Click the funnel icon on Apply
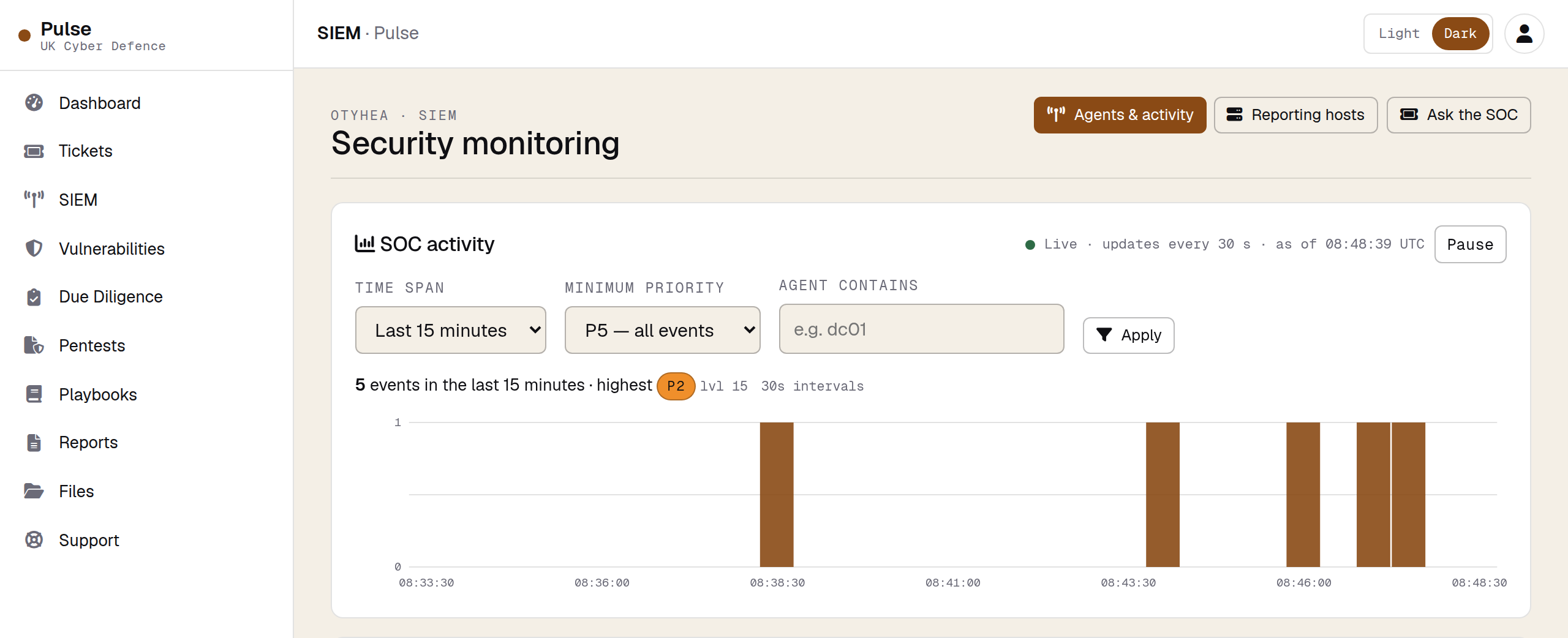This screenshot has height=638, width=1568. (1104, 335)
